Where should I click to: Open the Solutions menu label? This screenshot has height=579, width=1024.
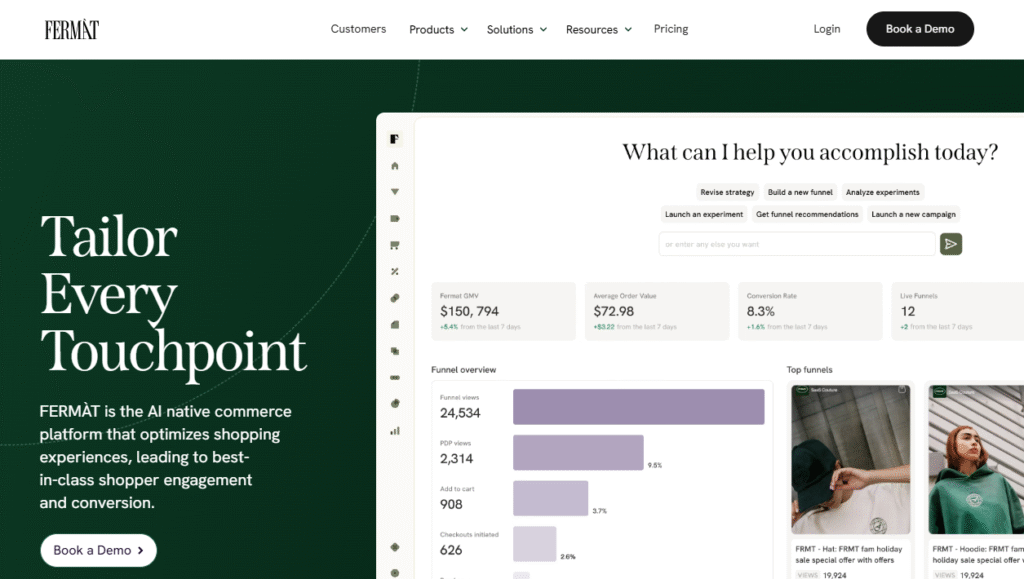[510, 29]
